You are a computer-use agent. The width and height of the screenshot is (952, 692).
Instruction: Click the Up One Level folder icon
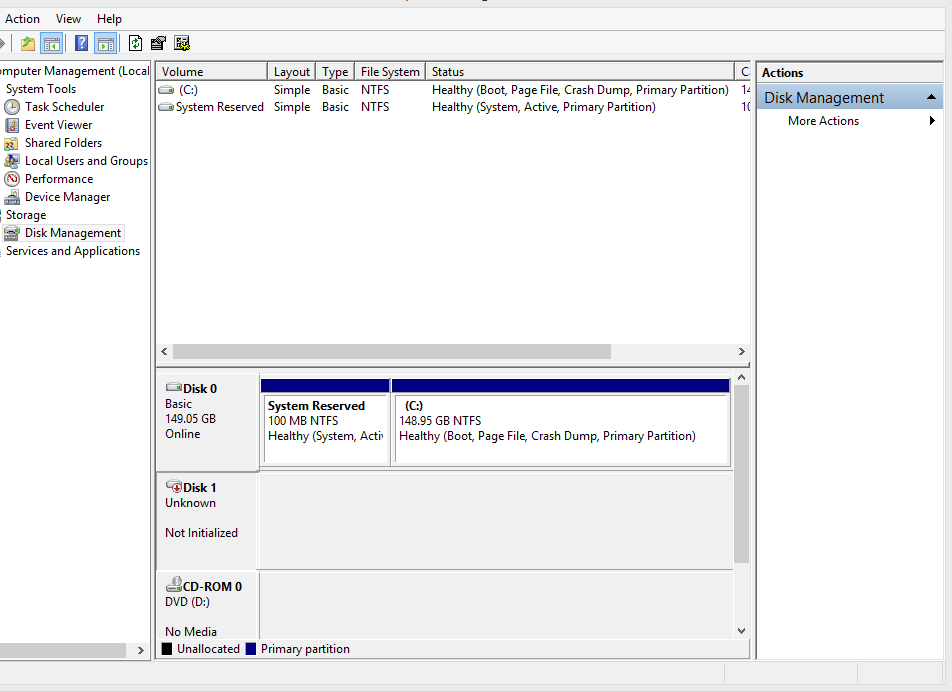(28, 44)
